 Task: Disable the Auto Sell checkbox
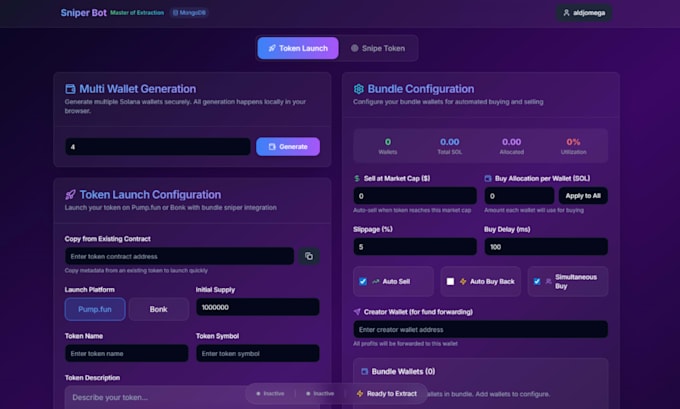tap(363, 281)
